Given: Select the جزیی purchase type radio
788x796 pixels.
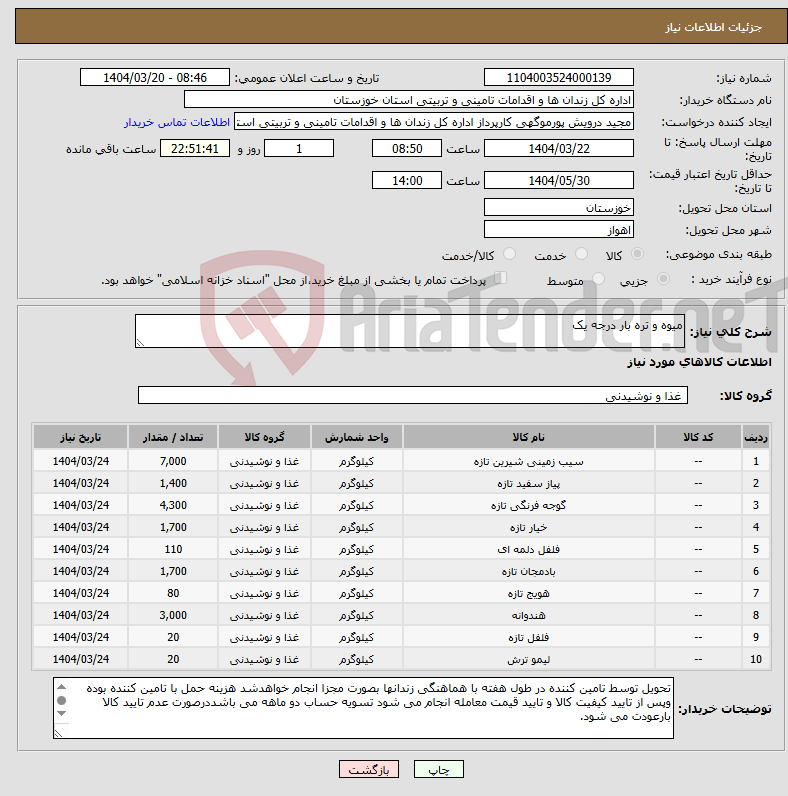Looking at the screenshot, I should pos(663,279).
